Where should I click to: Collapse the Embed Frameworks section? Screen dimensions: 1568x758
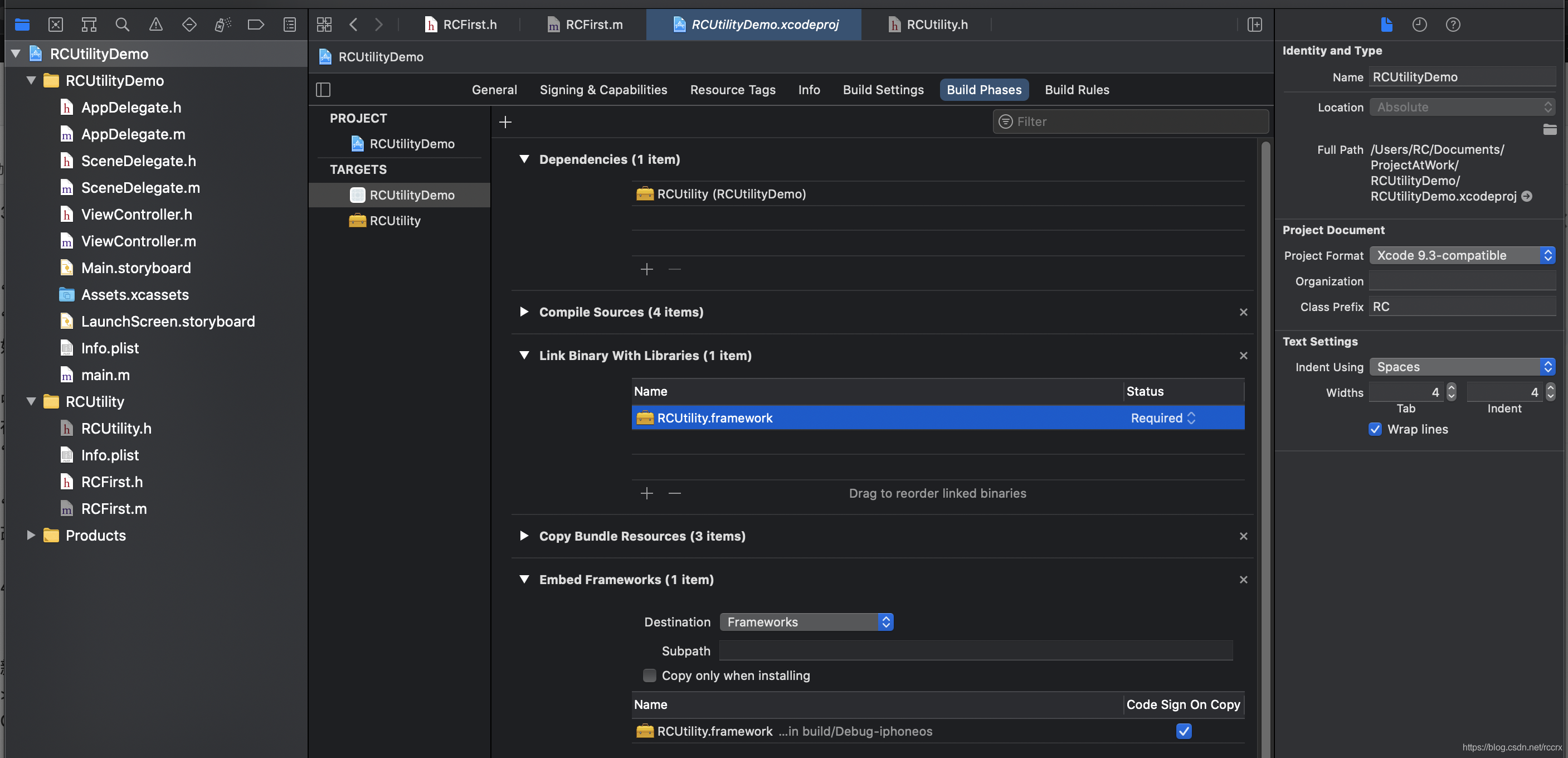[524, 580]
